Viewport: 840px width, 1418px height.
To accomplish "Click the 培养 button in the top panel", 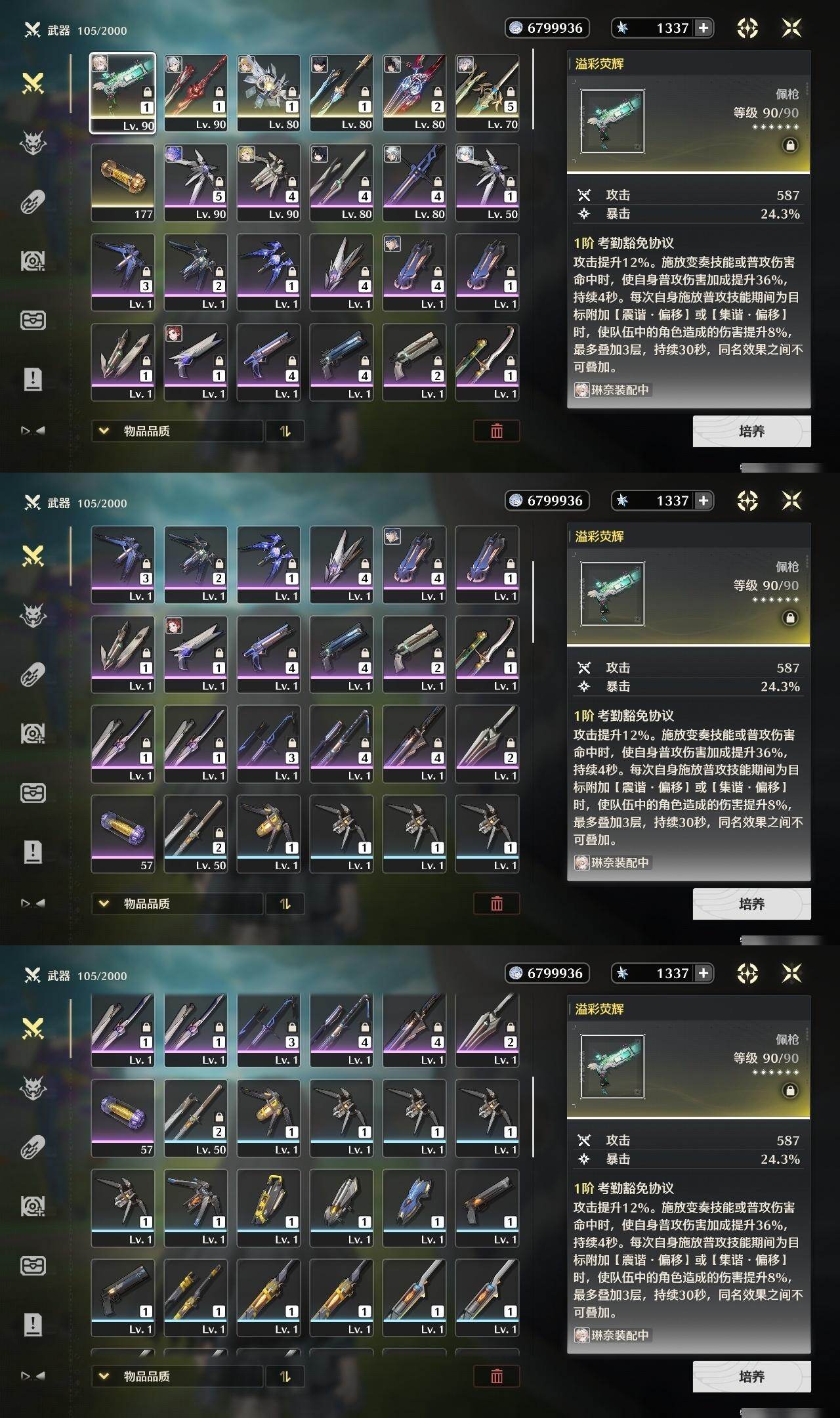I will [x=751, y=431].
